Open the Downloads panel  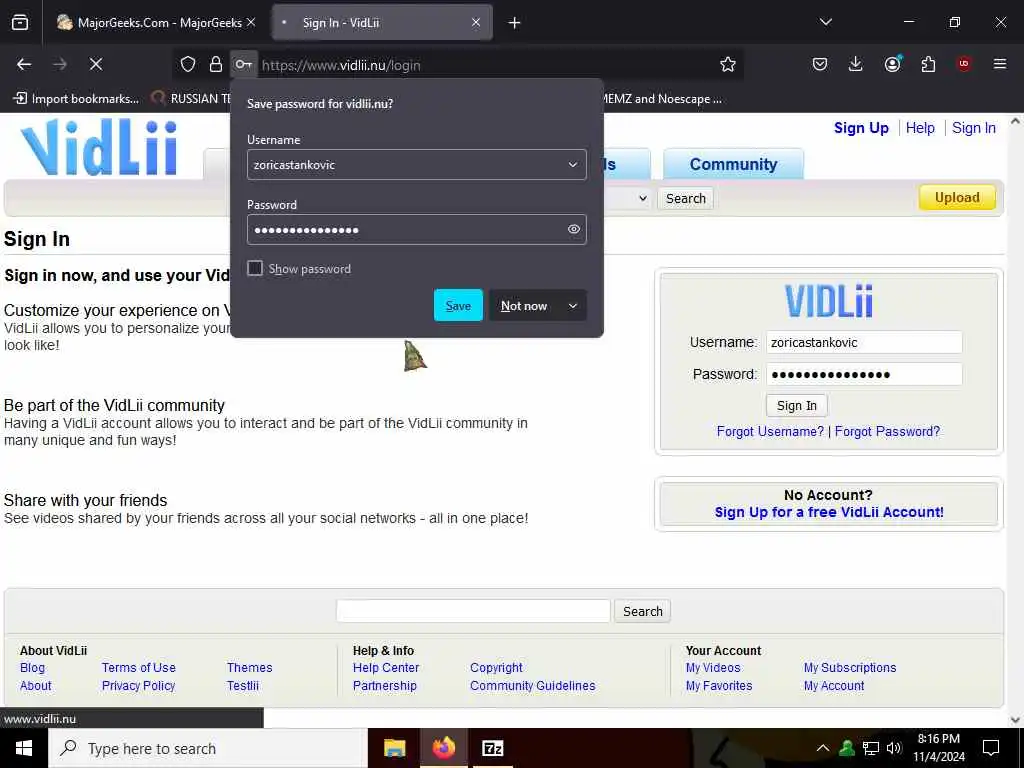pos(856,64)
